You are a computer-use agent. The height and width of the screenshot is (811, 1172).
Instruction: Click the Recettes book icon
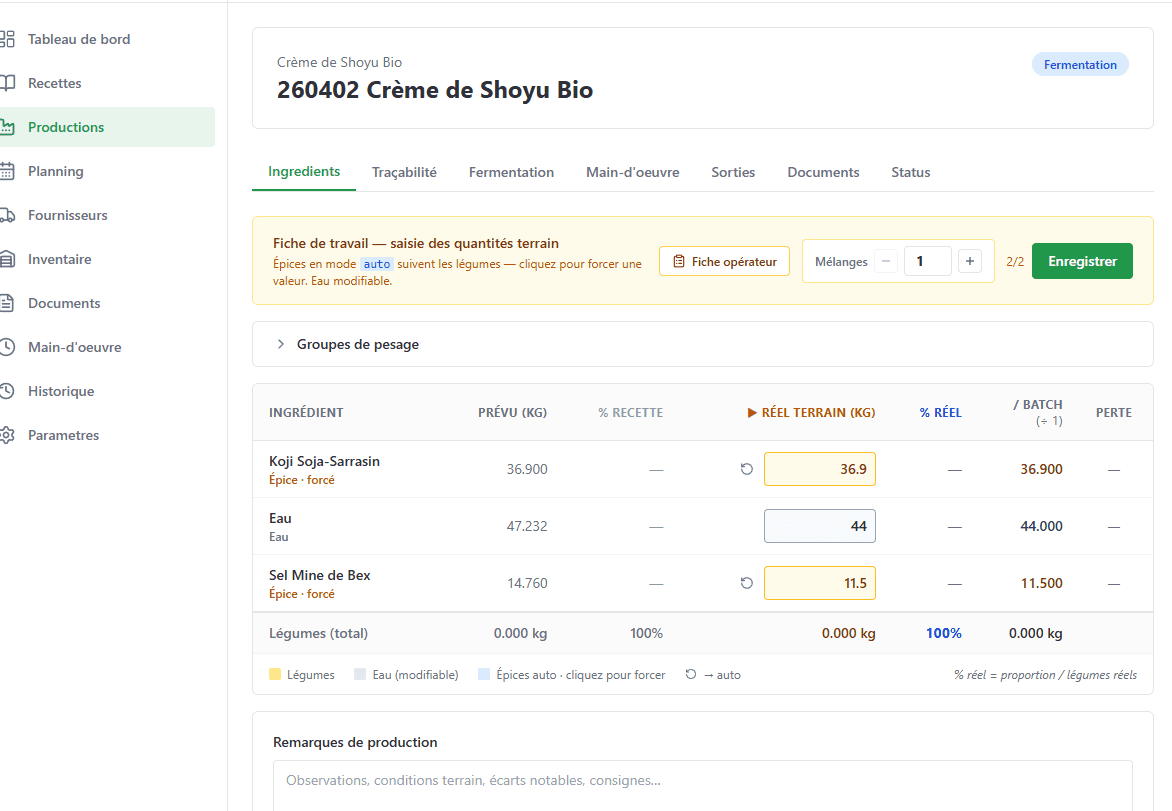coord(8,83)
